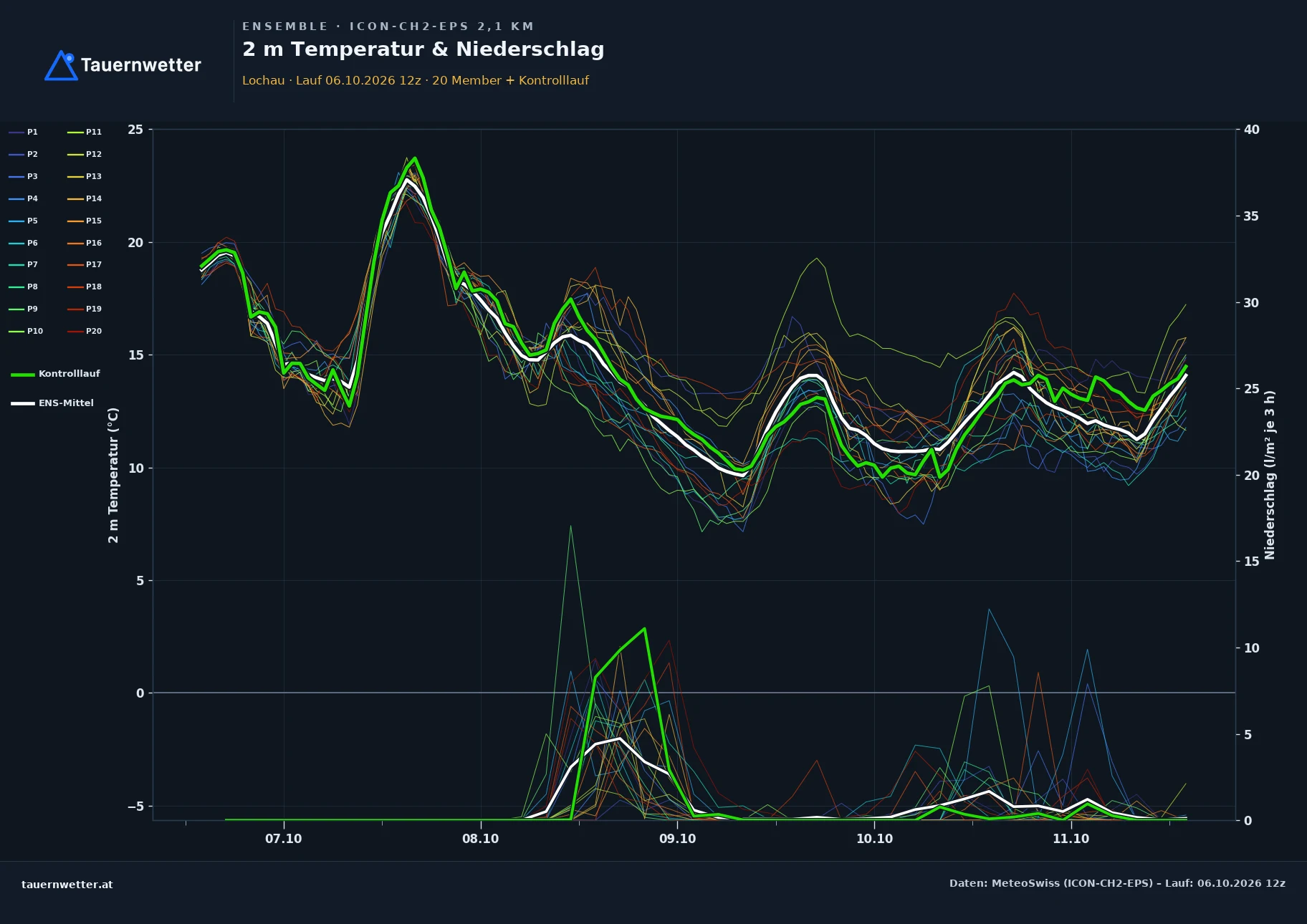Click the P20 legend entry
Screen dimensions: 1307x924
pos(85,332)
